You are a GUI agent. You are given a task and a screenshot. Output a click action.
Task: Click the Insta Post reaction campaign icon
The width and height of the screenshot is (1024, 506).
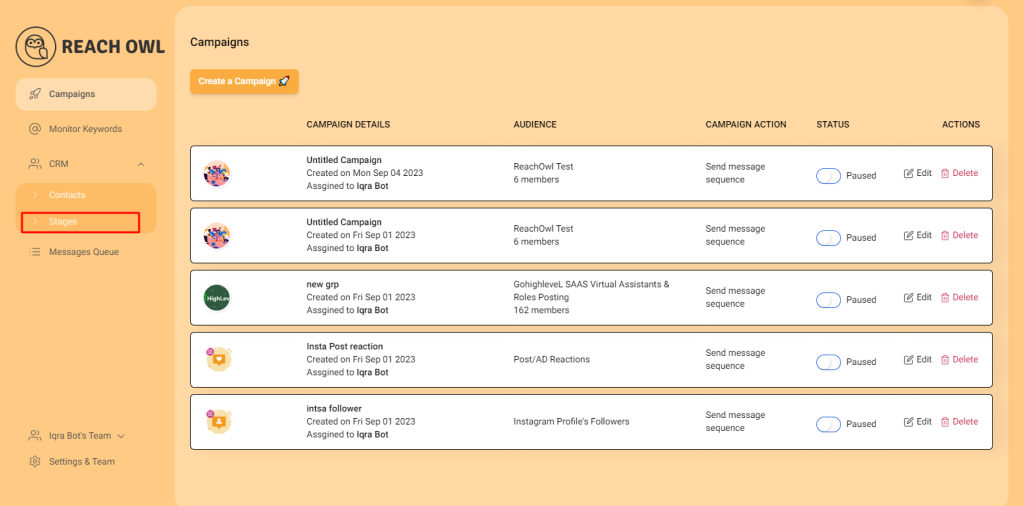218,359
